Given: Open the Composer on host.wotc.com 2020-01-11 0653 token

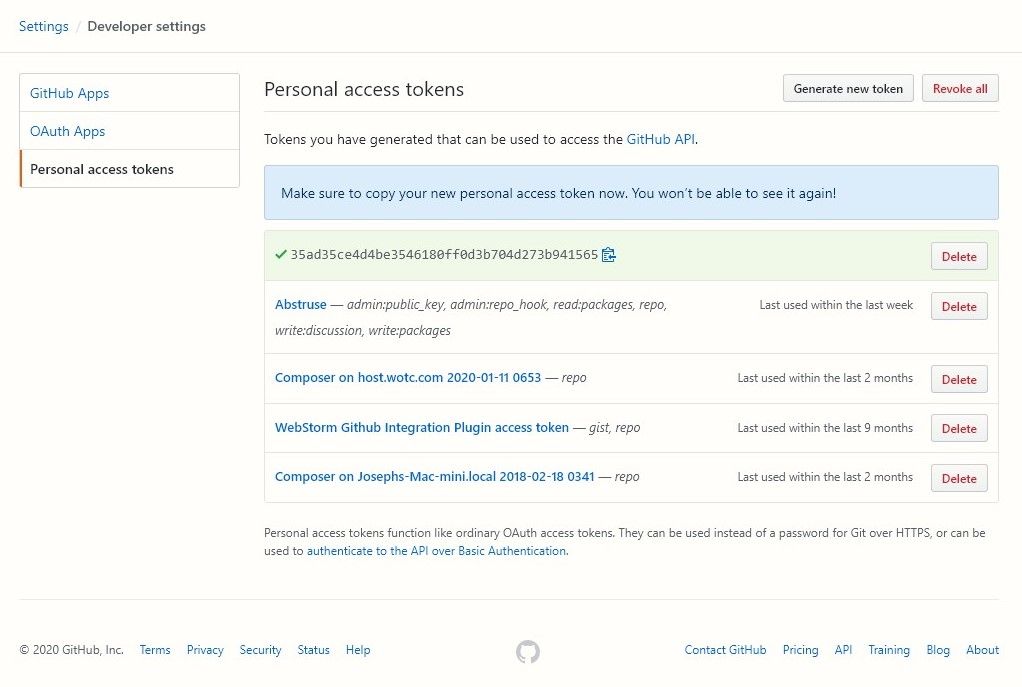Looking at the screenshot, I should (408, 377).
